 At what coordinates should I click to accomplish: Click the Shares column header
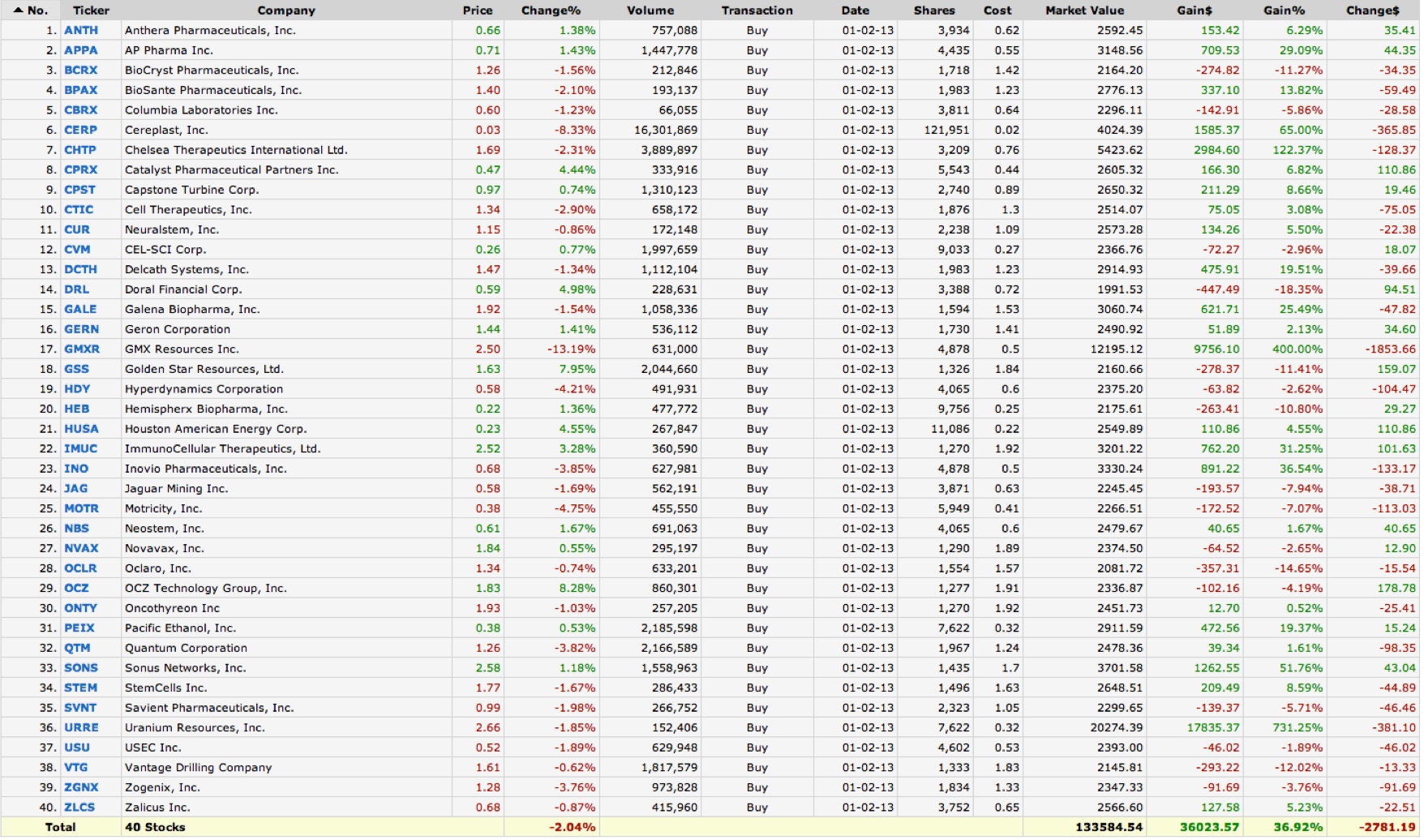[x=934, y=11]
